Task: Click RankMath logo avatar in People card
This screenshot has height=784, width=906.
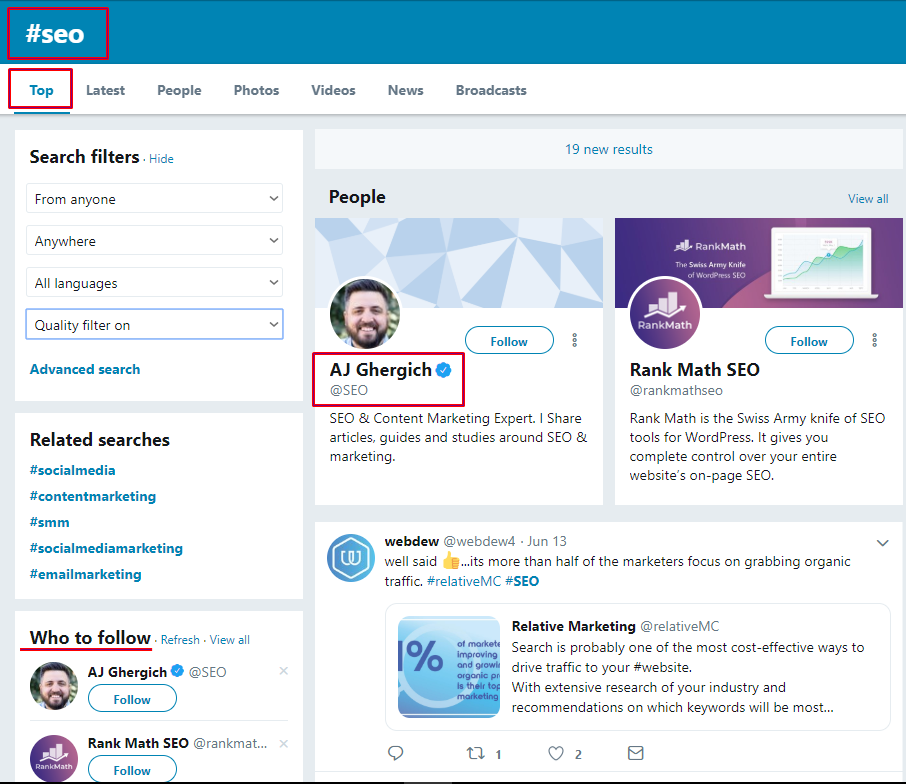Action: click(x=664, y=314)
